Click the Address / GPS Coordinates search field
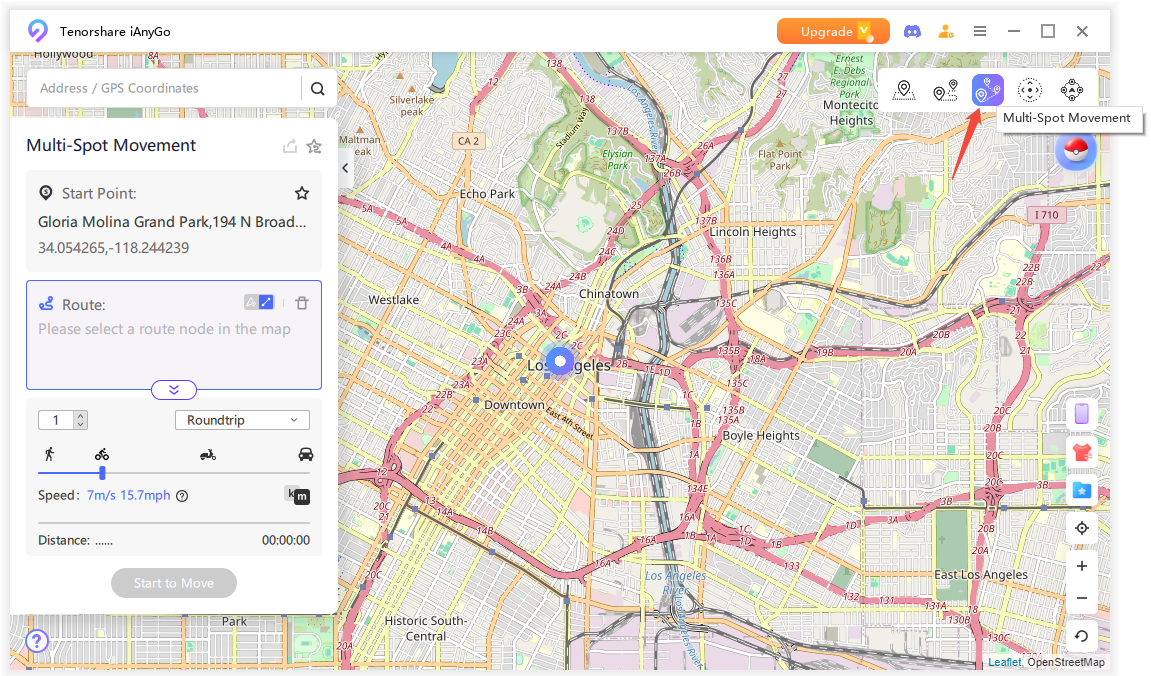The height and width of the screenshot is (676, 1151). pos(165,88)
